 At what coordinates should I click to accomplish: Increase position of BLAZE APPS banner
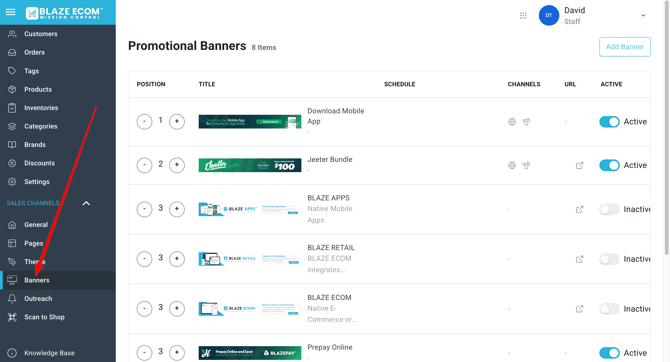[177, 209]
